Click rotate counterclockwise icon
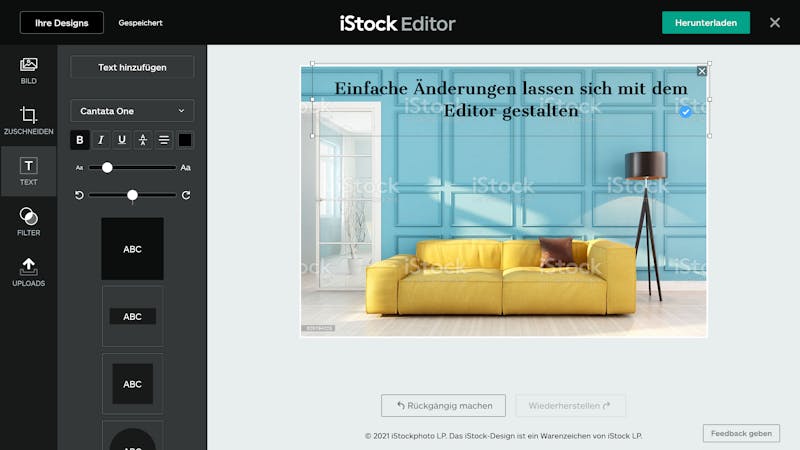The image size is (800, 450). [79, 195]
